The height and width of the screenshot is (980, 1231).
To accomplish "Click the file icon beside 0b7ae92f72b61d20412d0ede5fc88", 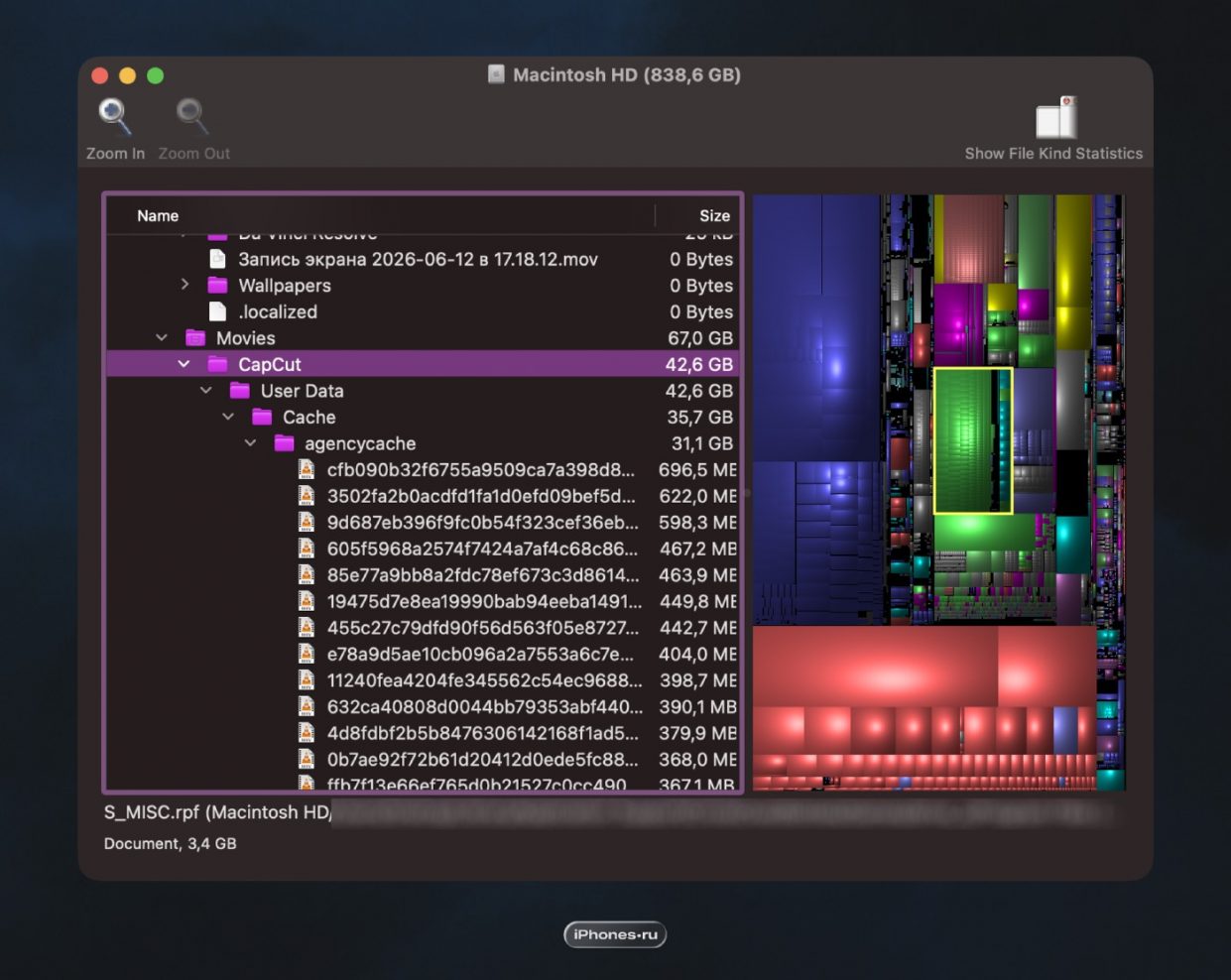I will [307, 760].
